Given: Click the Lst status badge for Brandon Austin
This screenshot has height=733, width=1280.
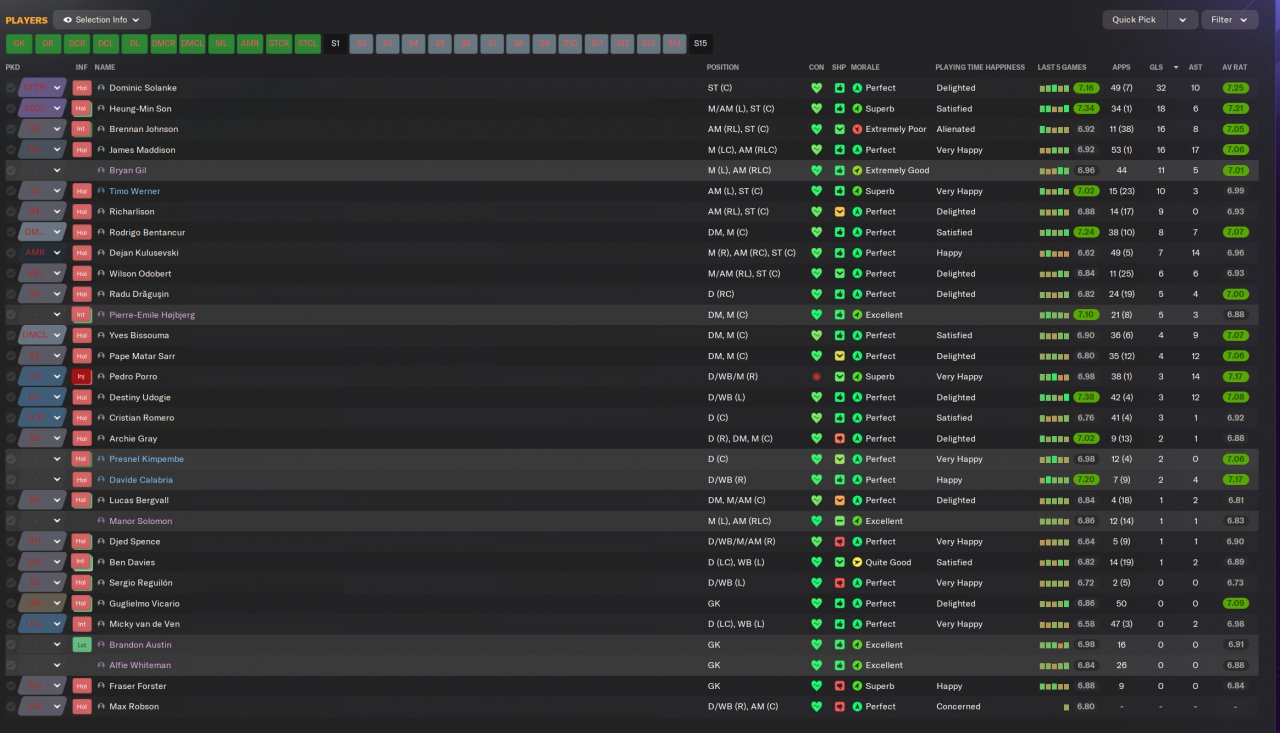Looking at the screenshot, I should (x=82, y=645).
